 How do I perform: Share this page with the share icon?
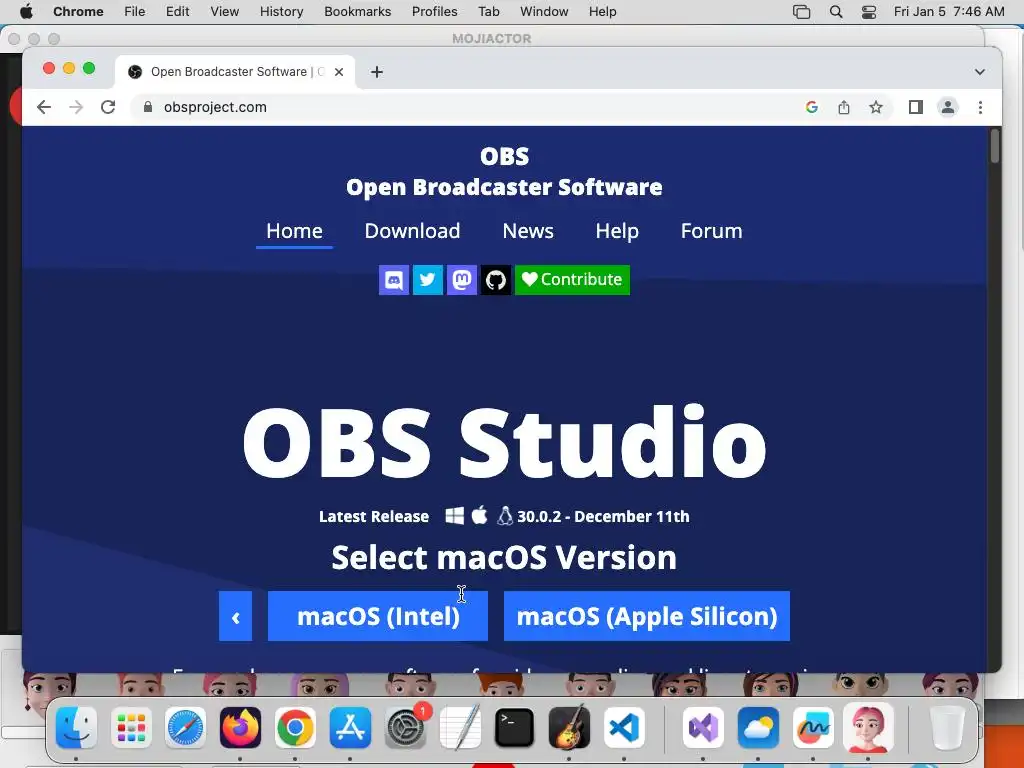pyautogui.click(x=844, y=107)
